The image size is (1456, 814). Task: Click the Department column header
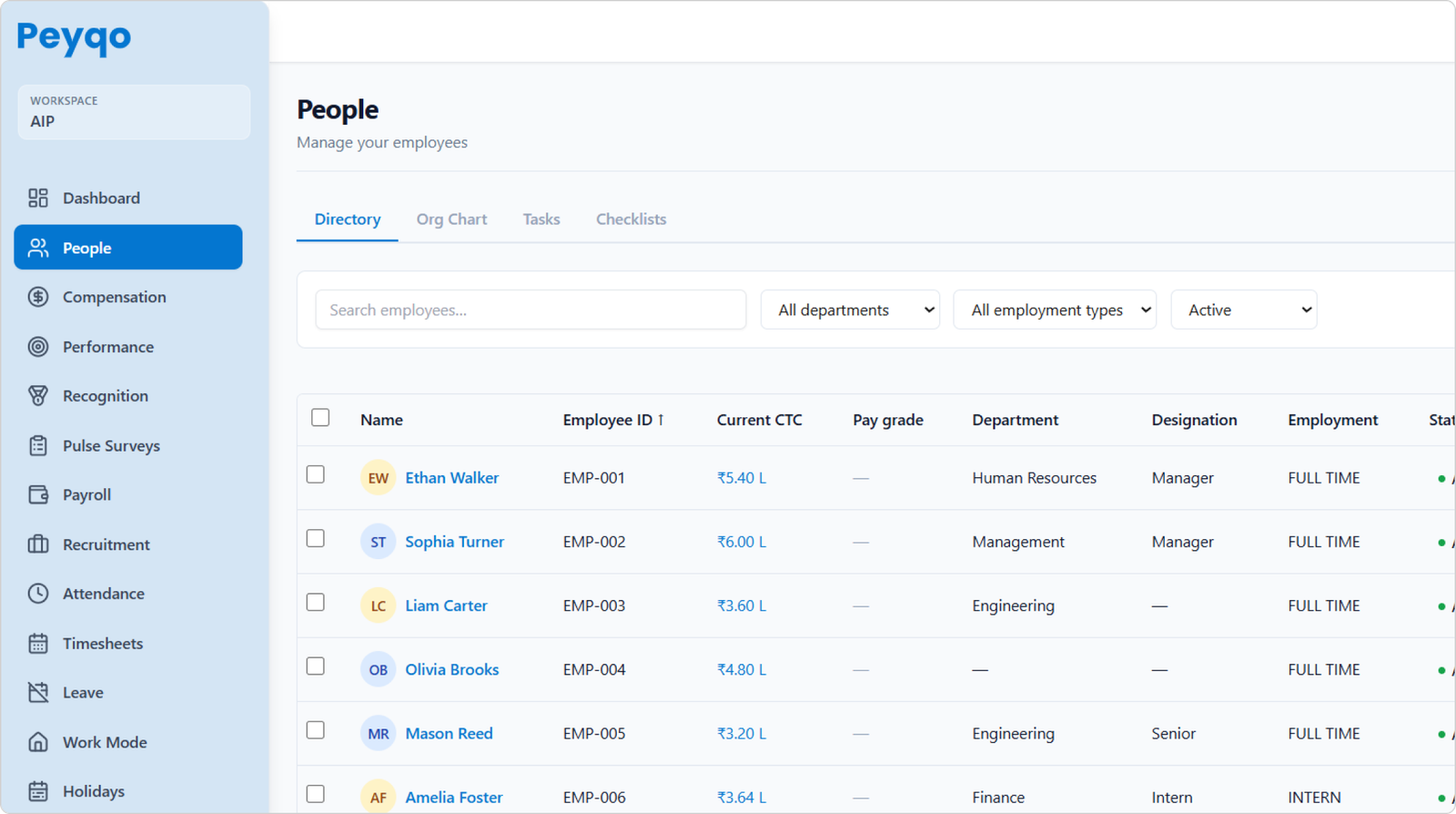point(1016,420)
